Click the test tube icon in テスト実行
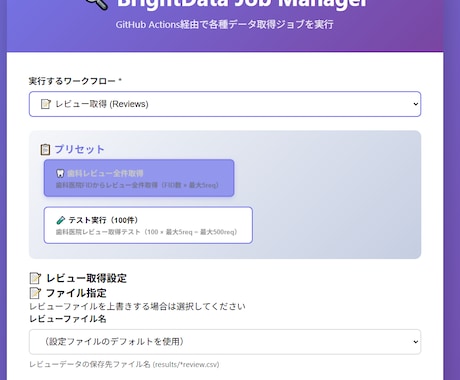This screenshot has height=380, width=460. coord(61,220)
